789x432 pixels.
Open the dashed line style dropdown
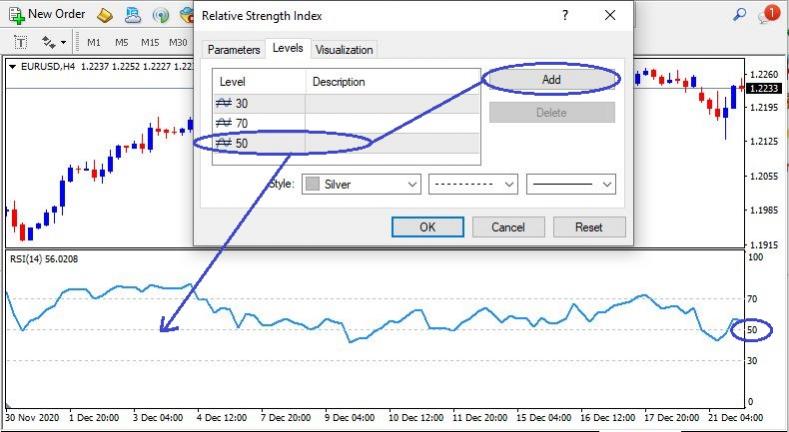[473, 184]
